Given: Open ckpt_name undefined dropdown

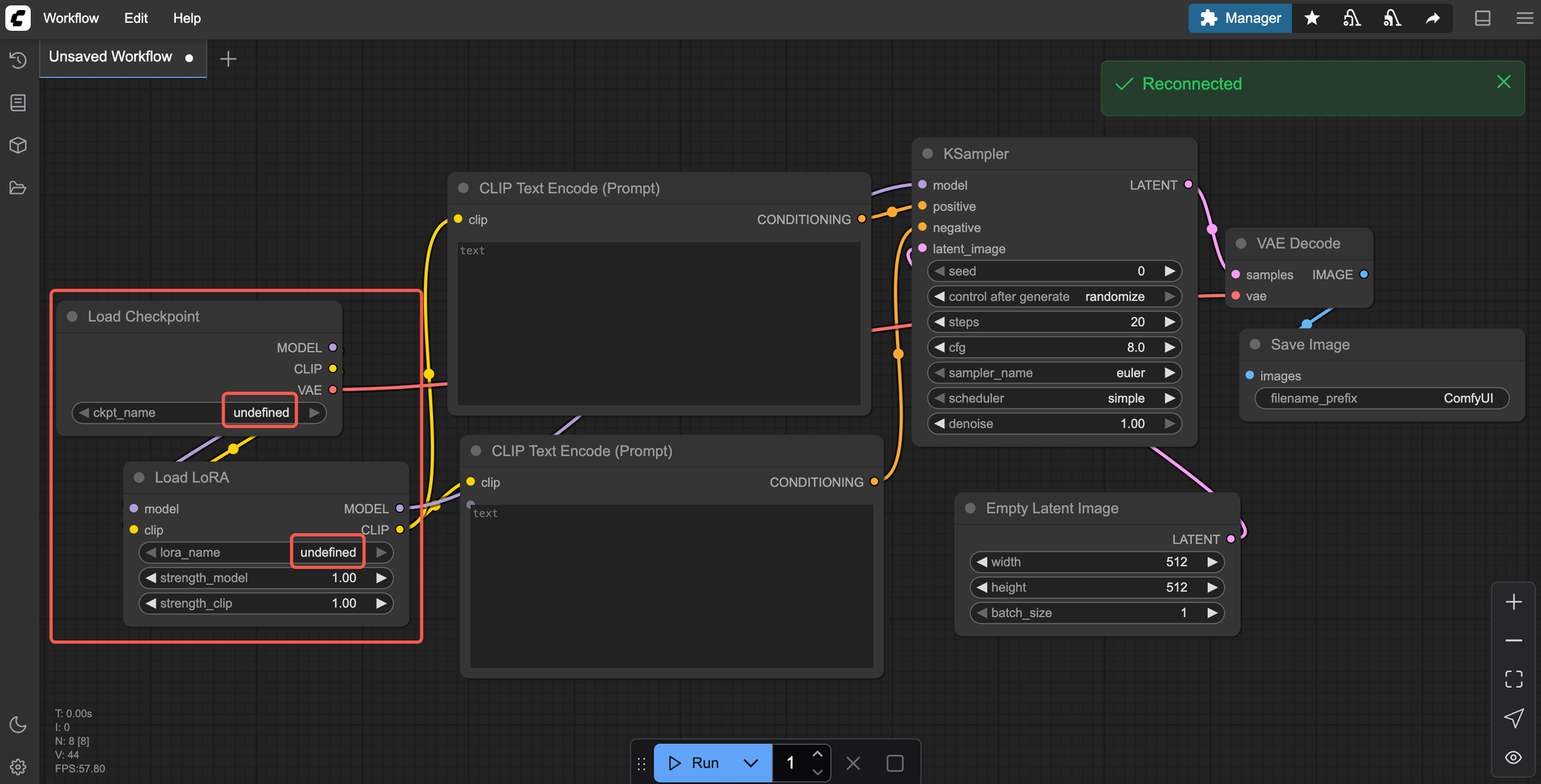Looking at the screenshot, I should click(199, 413).
